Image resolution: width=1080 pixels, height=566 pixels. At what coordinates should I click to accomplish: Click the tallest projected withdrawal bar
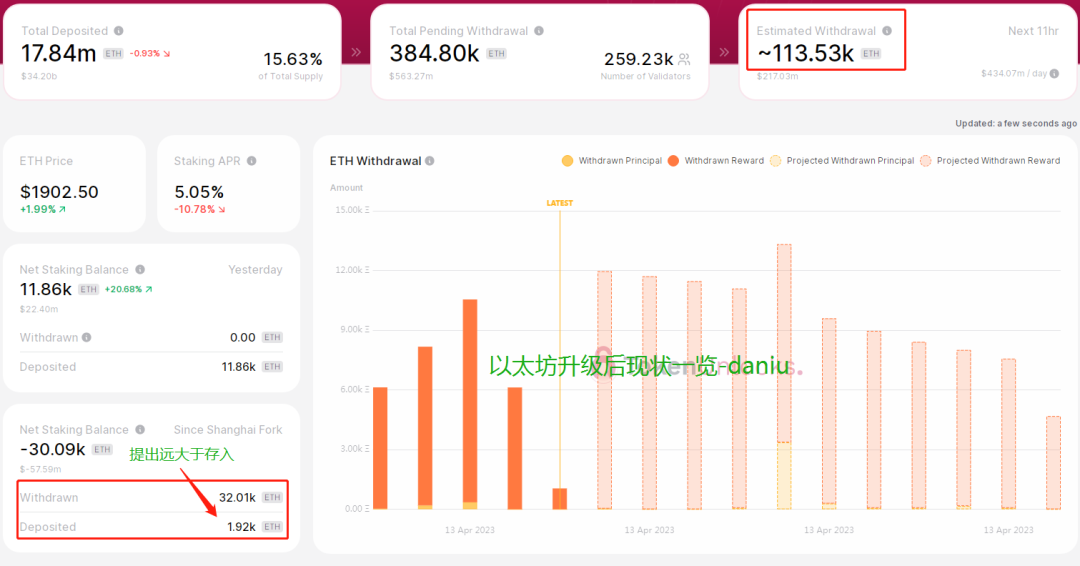pos(784,377)
